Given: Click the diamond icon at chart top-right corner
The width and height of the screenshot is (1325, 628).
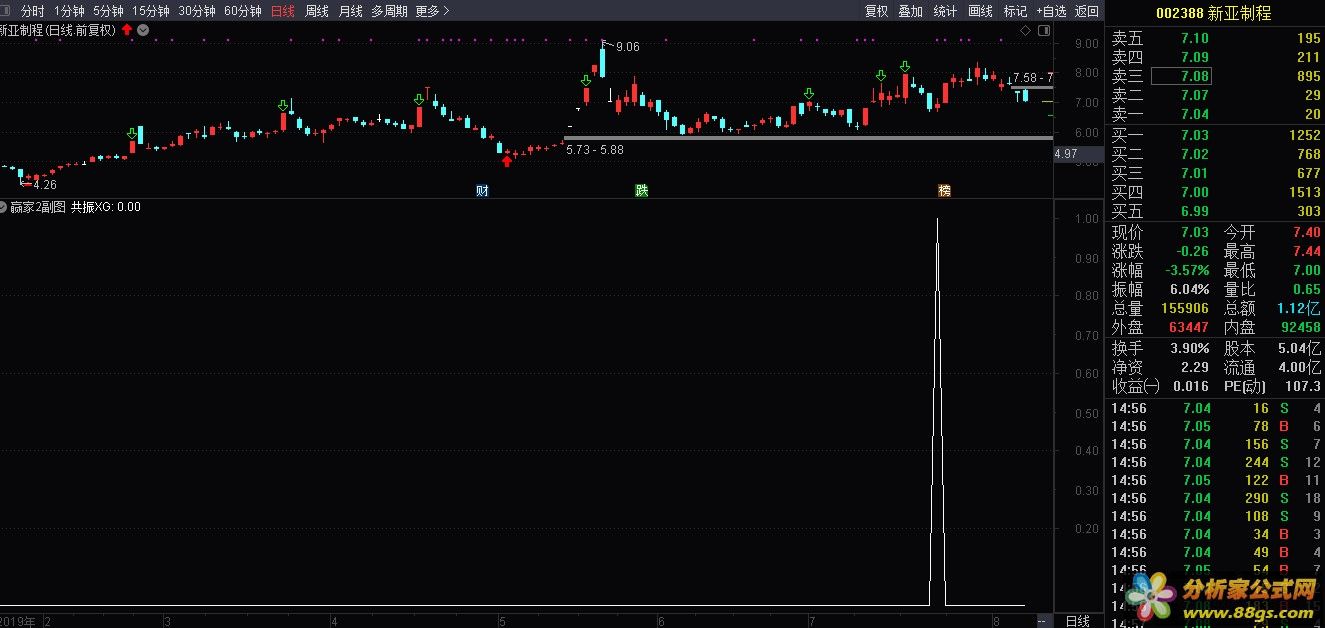Looking at the screenshot, I should [x=1025, y=31].
